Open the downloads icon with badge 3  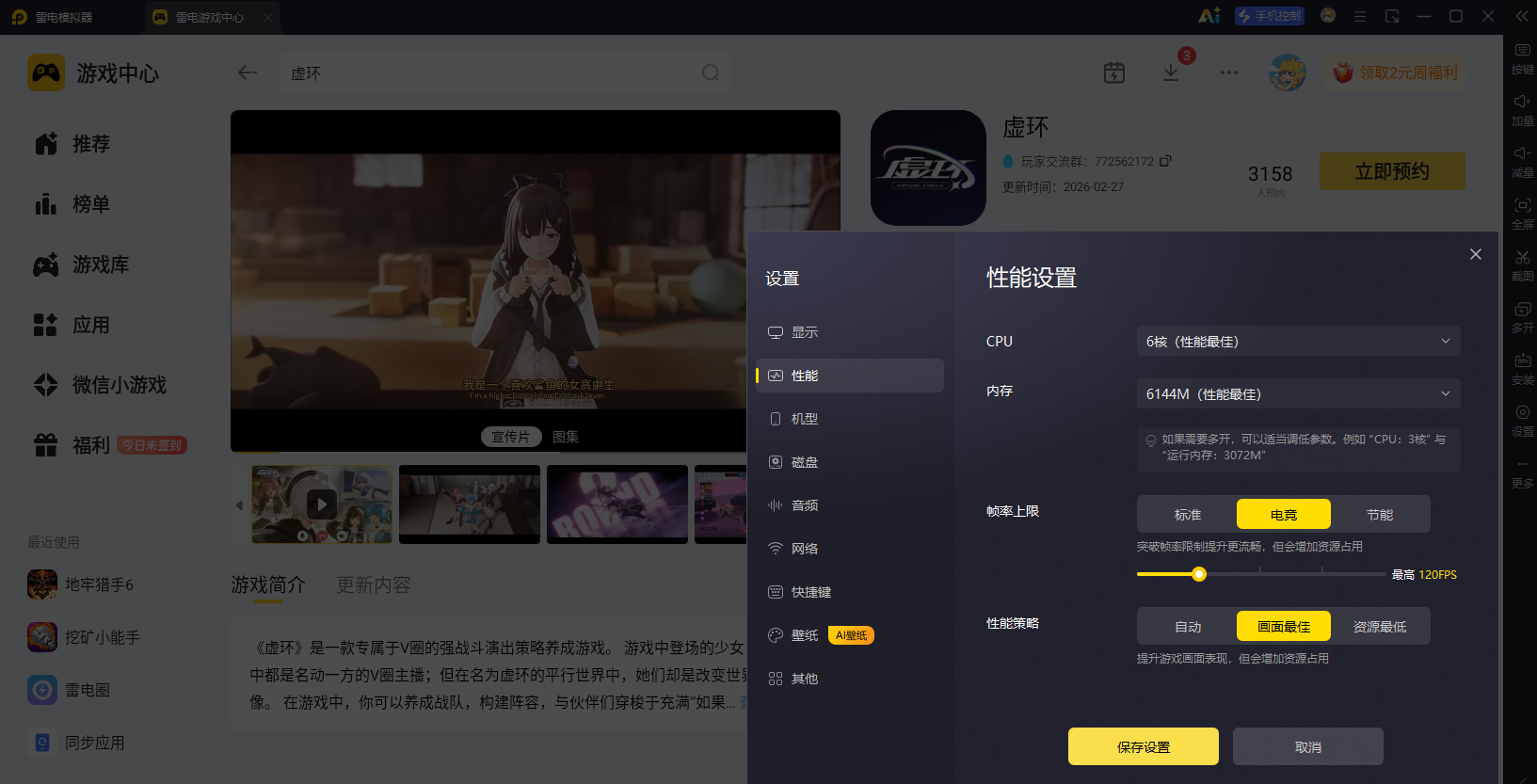point(1171,72)
